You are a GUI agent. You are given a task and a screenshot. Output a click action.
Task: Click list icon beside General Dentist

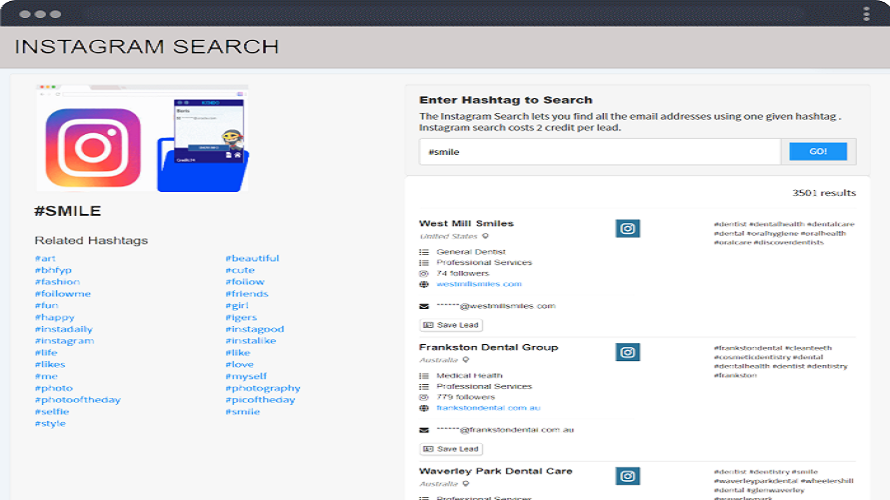click(x=424, y=251)
